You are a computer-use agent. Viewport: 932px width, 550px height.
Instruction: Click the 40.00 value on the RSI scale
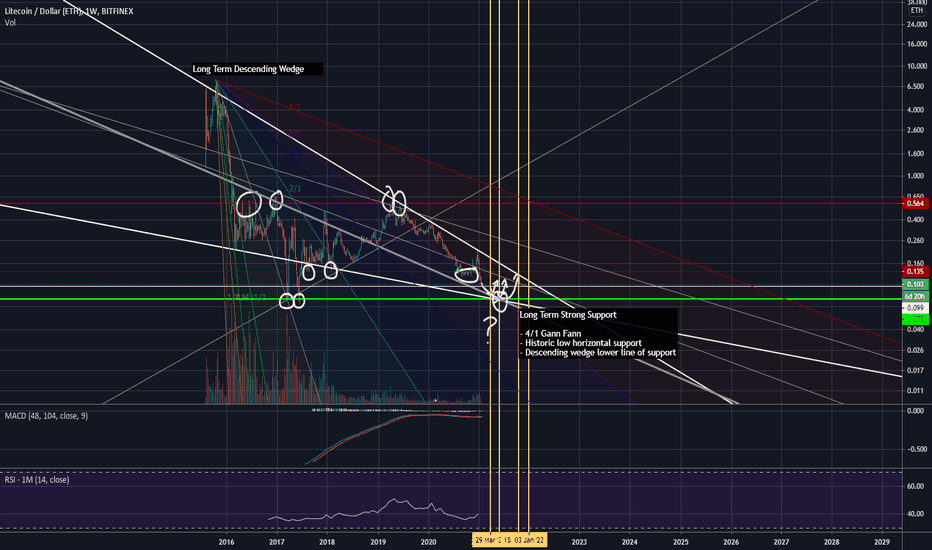click(915, 514)
